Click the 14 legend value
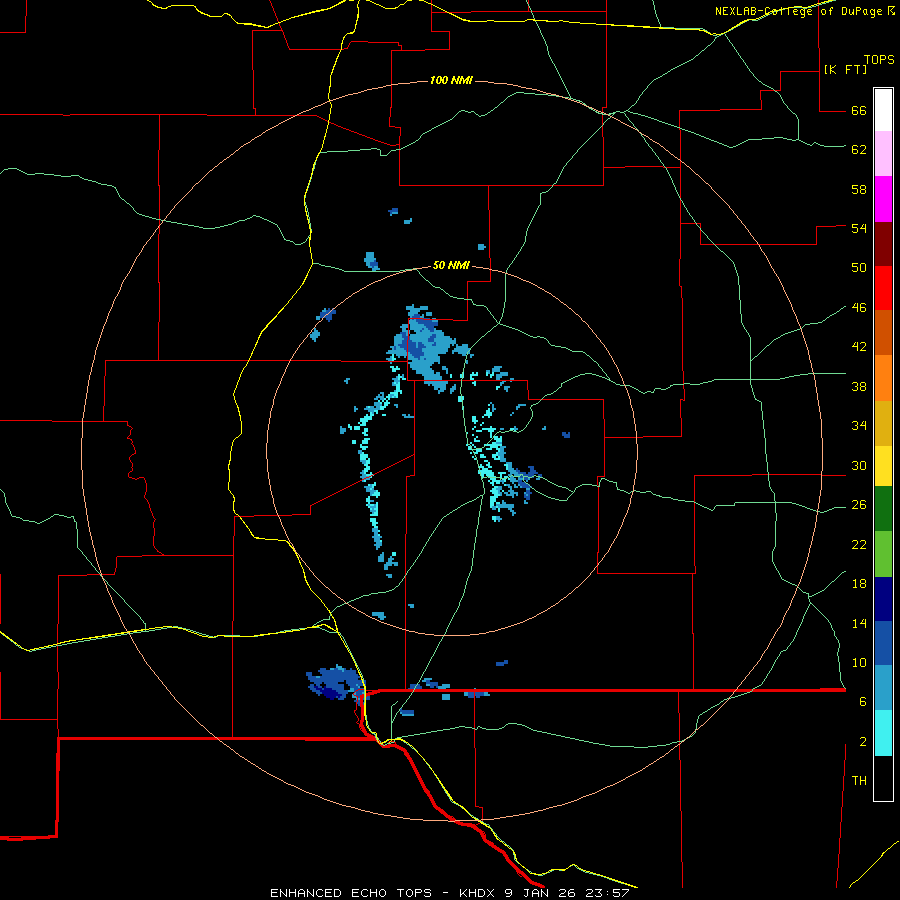 [859, 623]
